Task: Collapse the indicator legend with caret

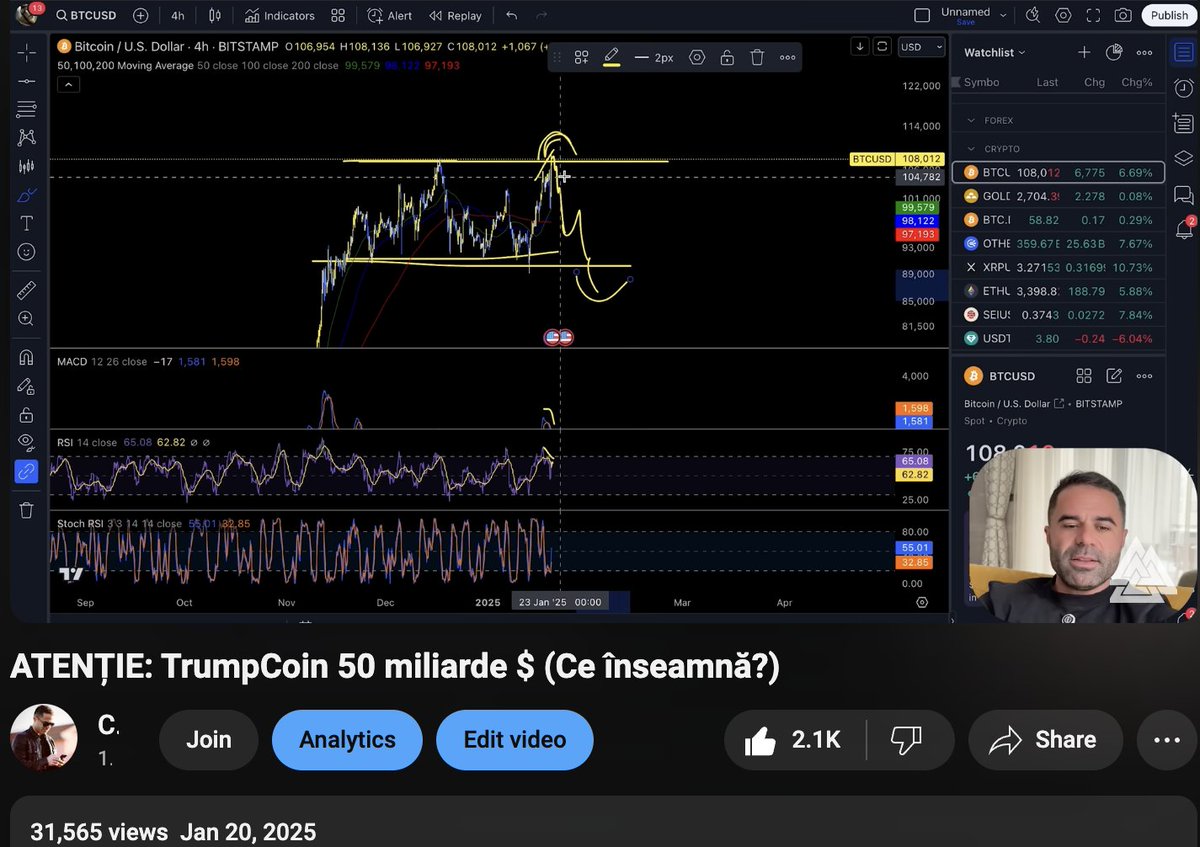Action: pyautogui.click(x=68, y=85)
